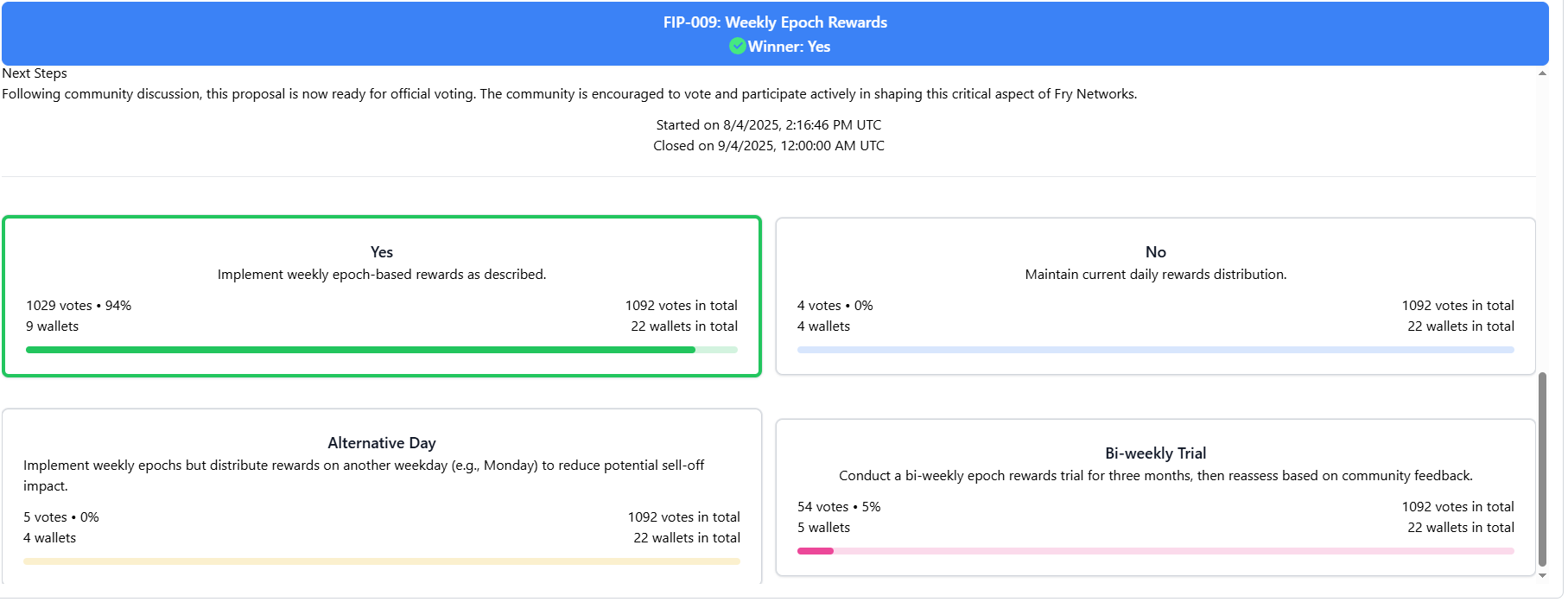Screen dimensions: 1568x602
Task: Choose the Bi-weekly Trial option card
Action: tap(1156, 497)
